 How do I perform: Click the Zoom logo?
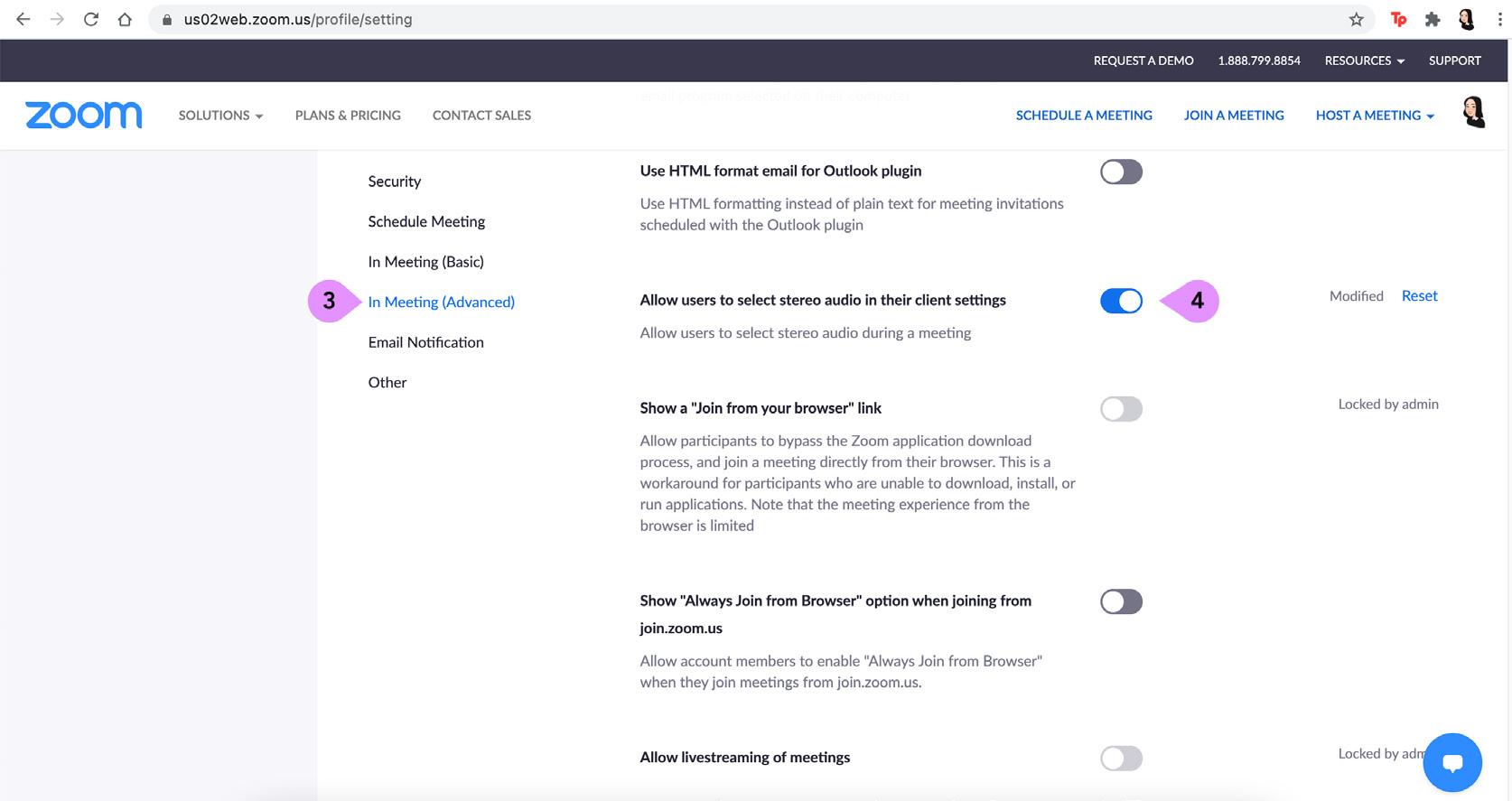click(84, 115)
